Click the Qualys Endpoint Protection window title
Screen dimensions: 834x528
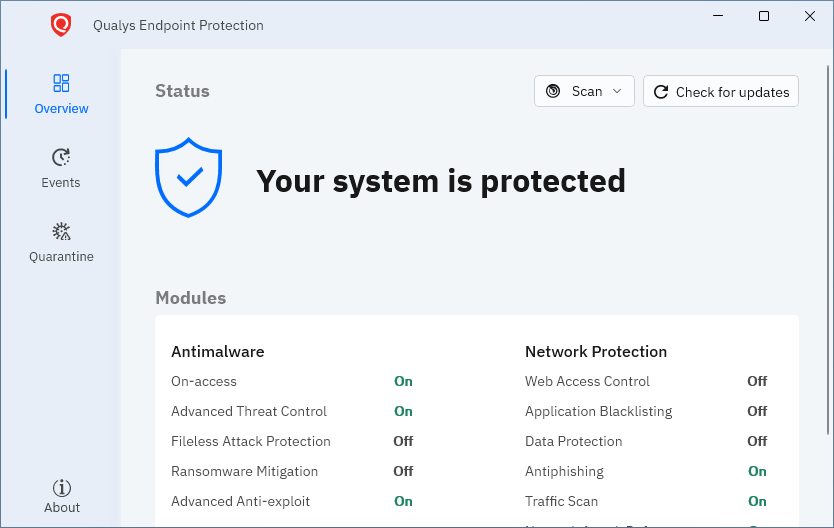click(x=178, y=26)
